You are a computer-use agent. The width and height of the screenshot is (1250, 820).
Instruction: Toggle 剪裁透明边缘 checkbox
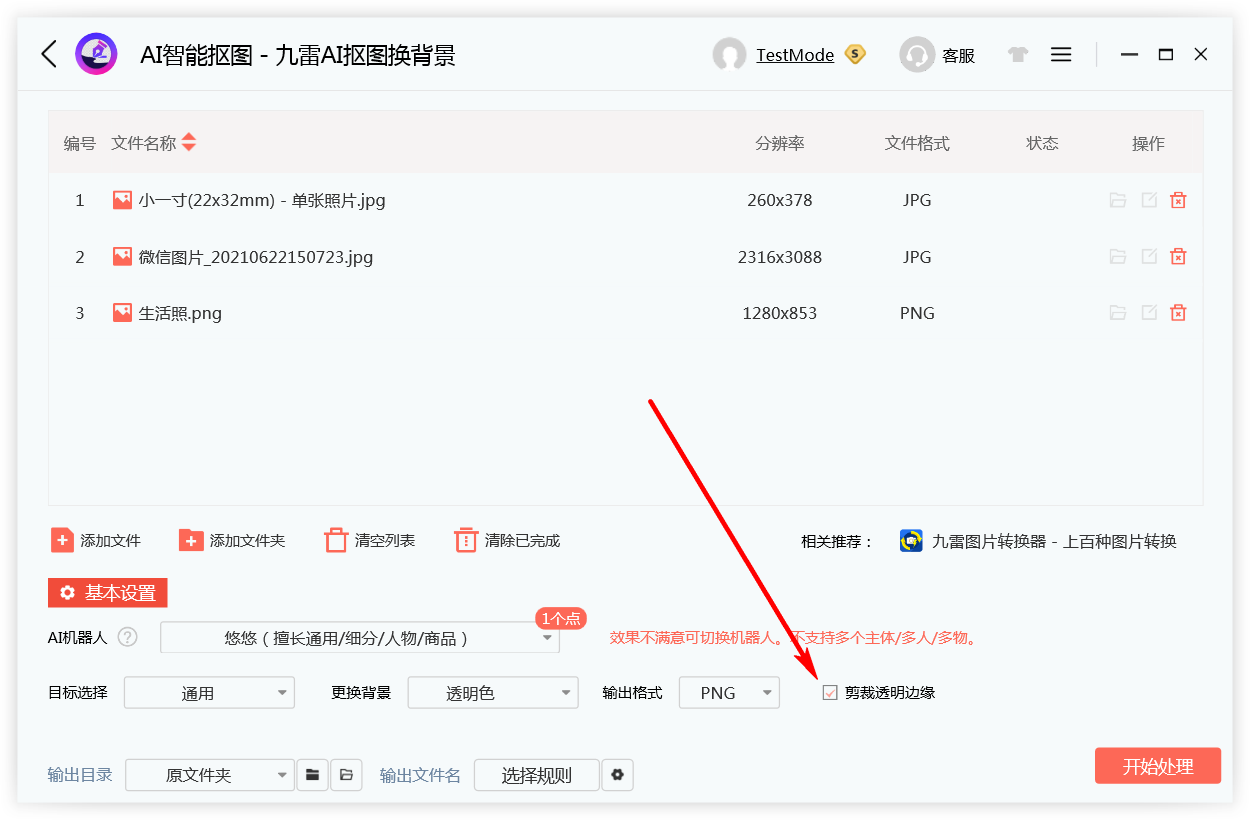click(x=830, y=693)
